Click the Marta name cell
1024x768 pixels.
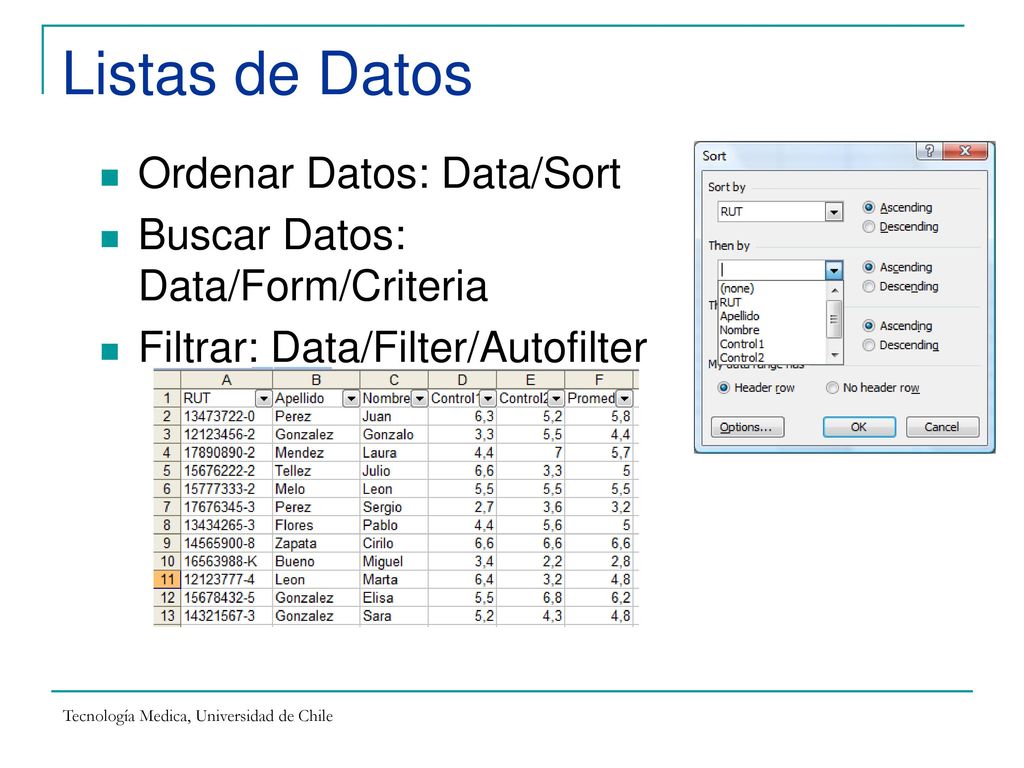tap(394, 580)
